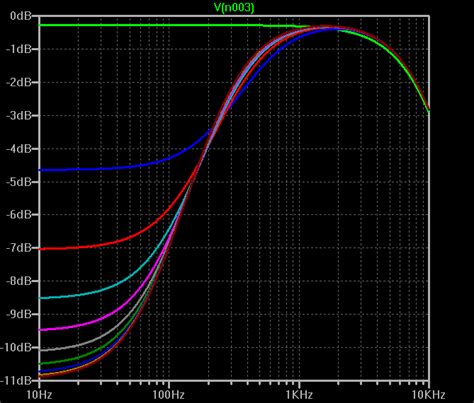Click the -1dB axis label

pyautogui.click(x=19, y=49)
